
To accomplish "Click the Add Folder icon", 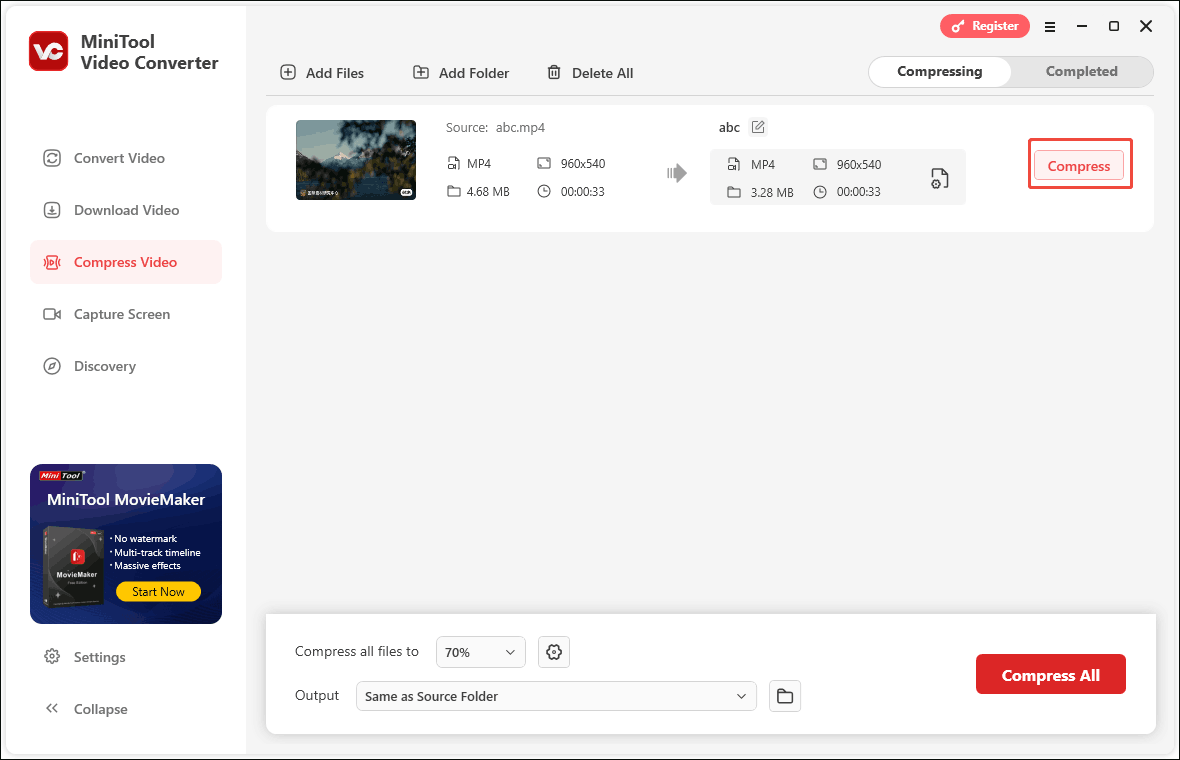I will coord(421,72).
